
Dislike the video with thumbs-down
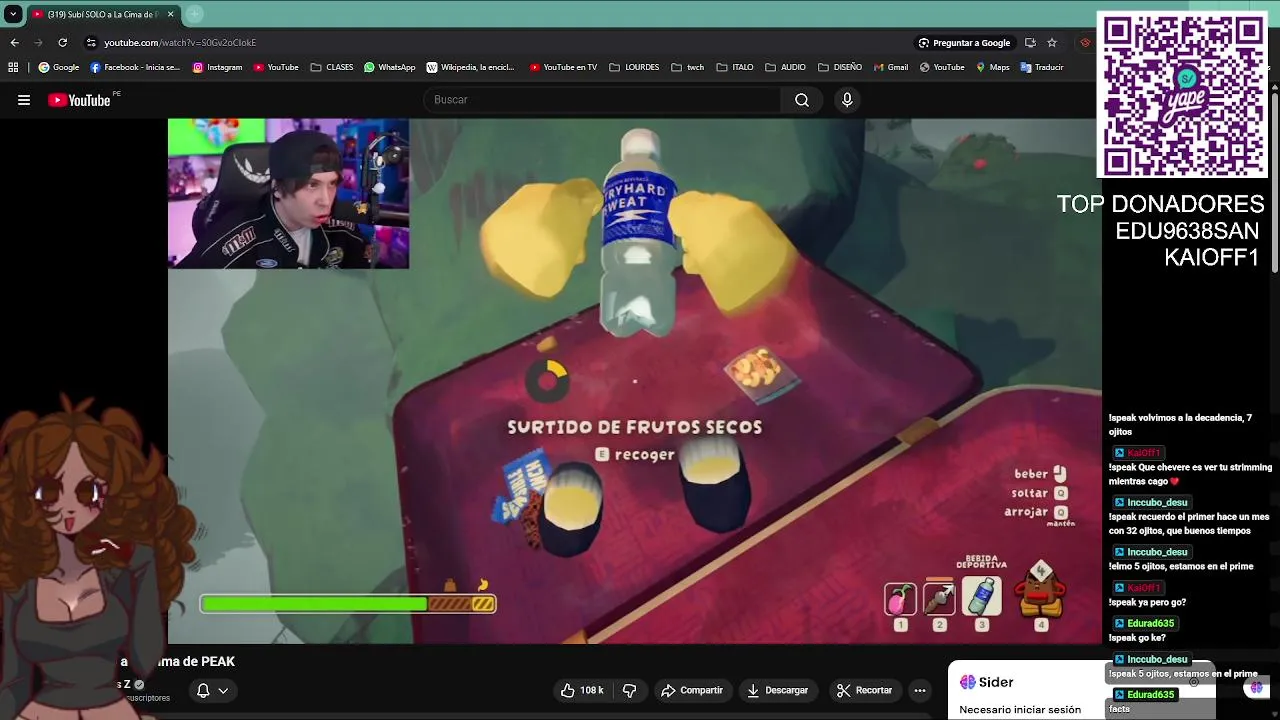tap(629, 690)
